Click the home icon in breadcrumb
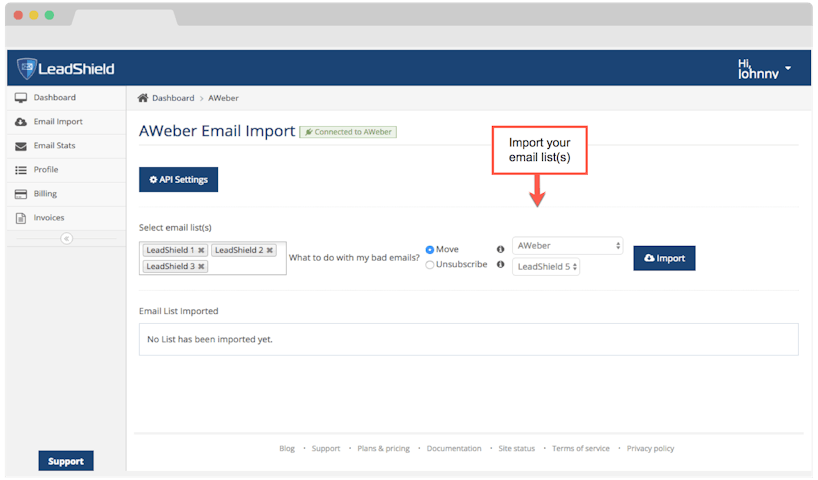Viewport: 818px width, 480px height. tap(143, 98)
